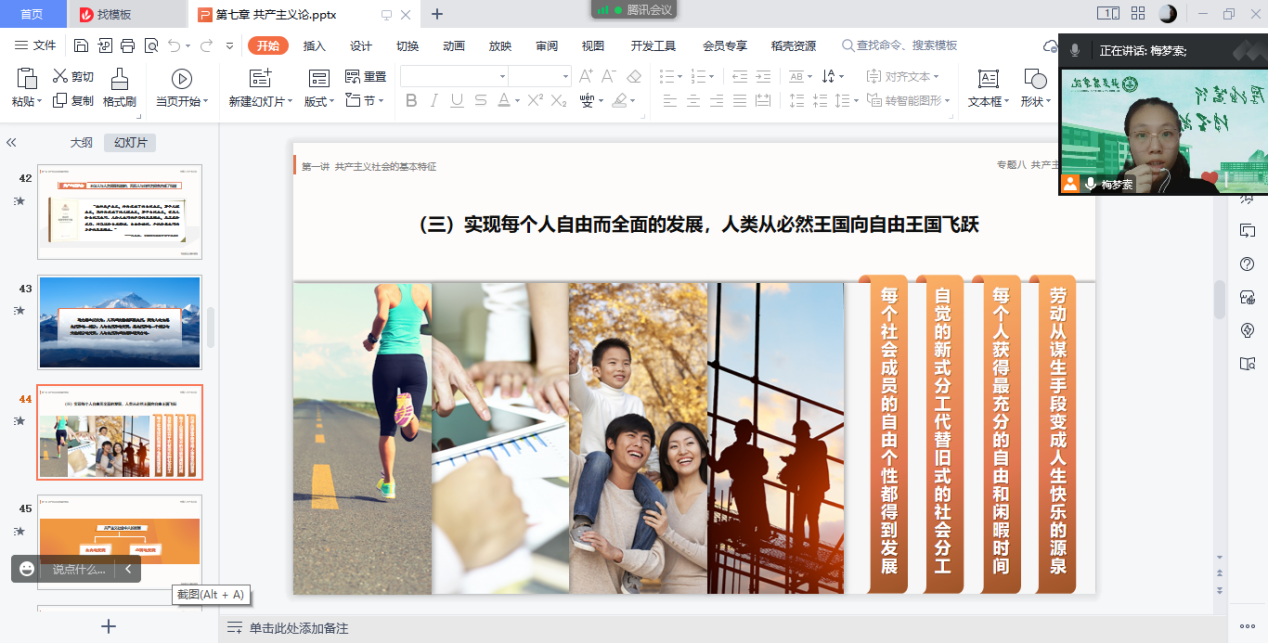Expand the Shapes (形状) dropdown
Viewport: 1268px width, 643px height.
tap(1048, 102)
